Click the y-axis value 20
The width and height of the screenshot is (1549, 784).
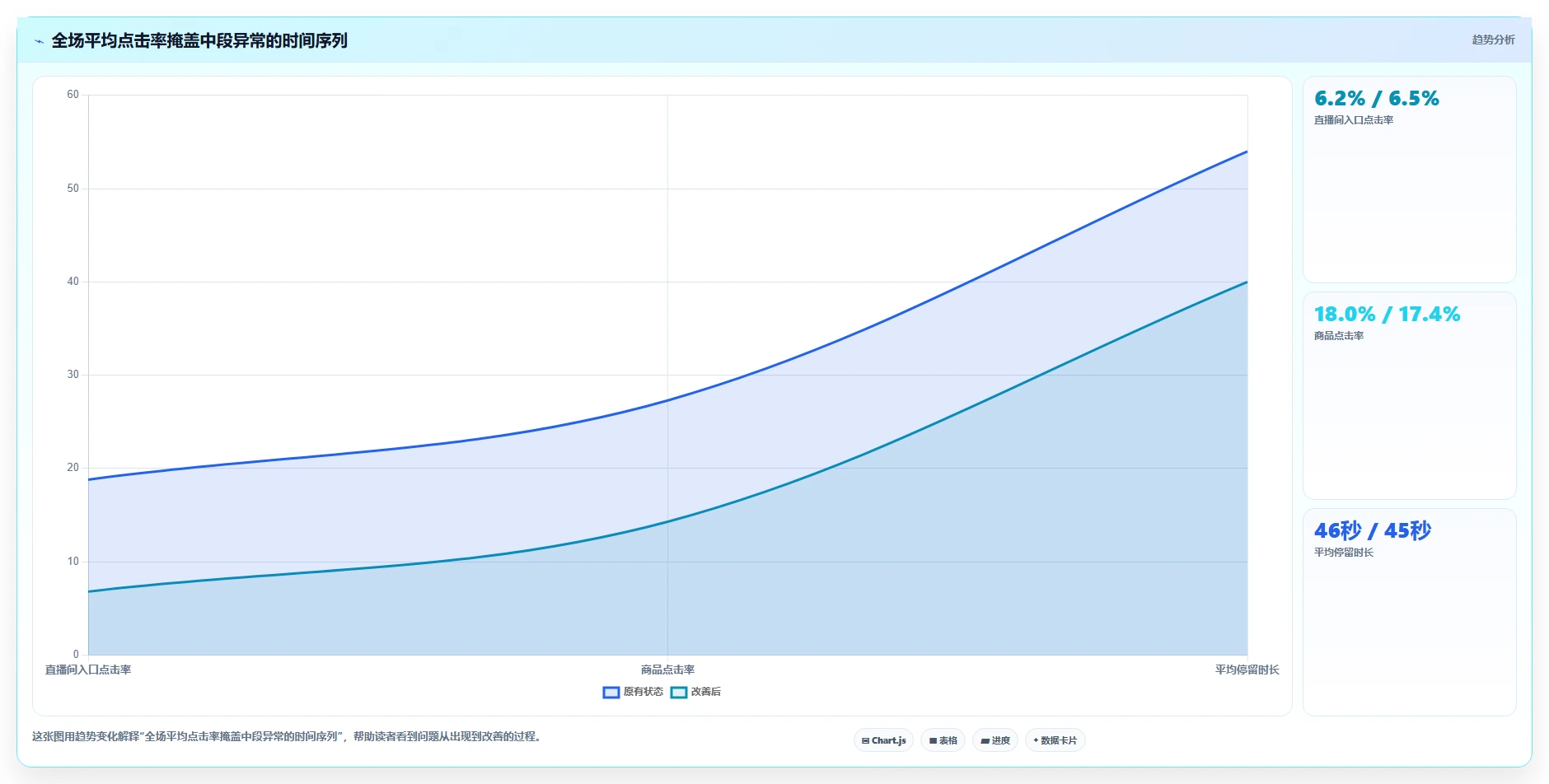[x=73, y=468]
